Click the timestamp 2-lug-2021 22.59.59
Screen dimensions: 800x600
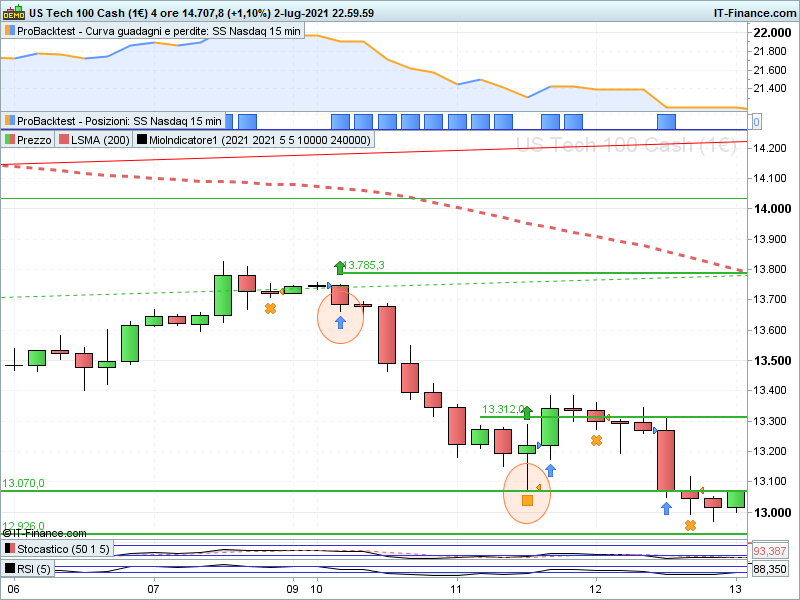[323, 13]
